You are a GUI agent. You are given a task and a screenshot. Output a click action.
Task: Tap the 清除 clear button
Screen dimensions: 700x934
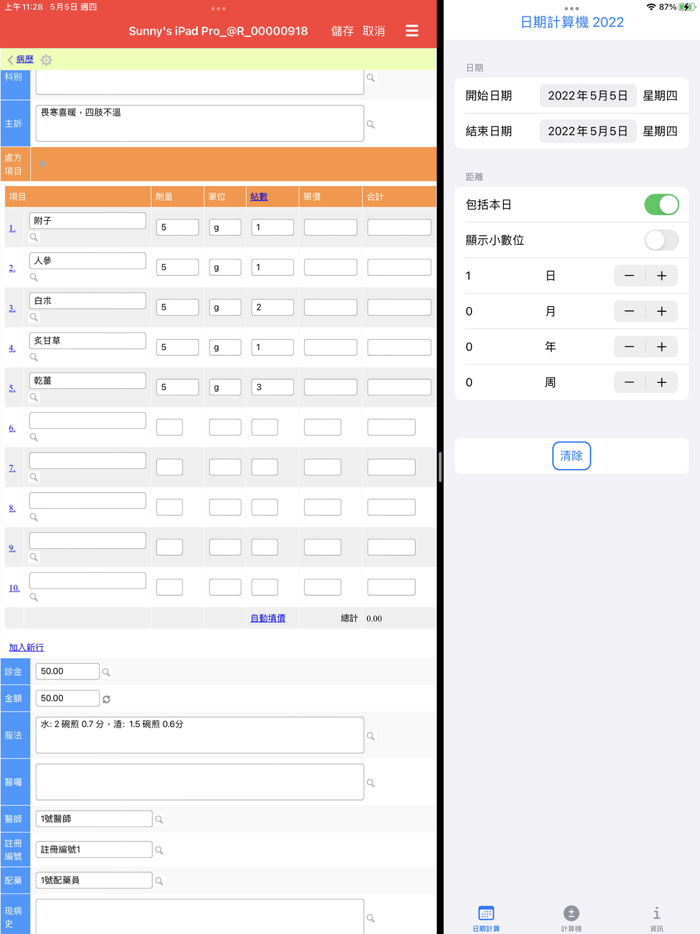click(x=571, y=456)
